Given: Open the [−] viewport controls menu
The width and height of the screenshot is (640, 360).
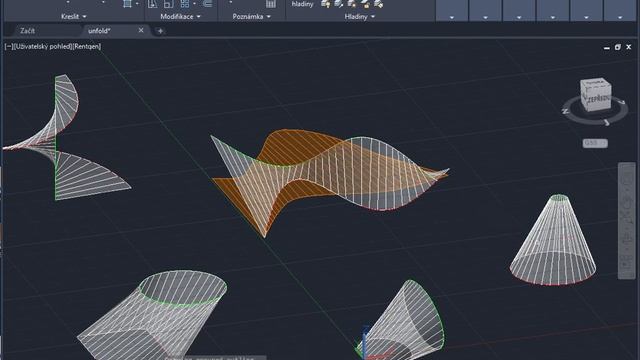Looking at the screenshot, I should [8, 47].
